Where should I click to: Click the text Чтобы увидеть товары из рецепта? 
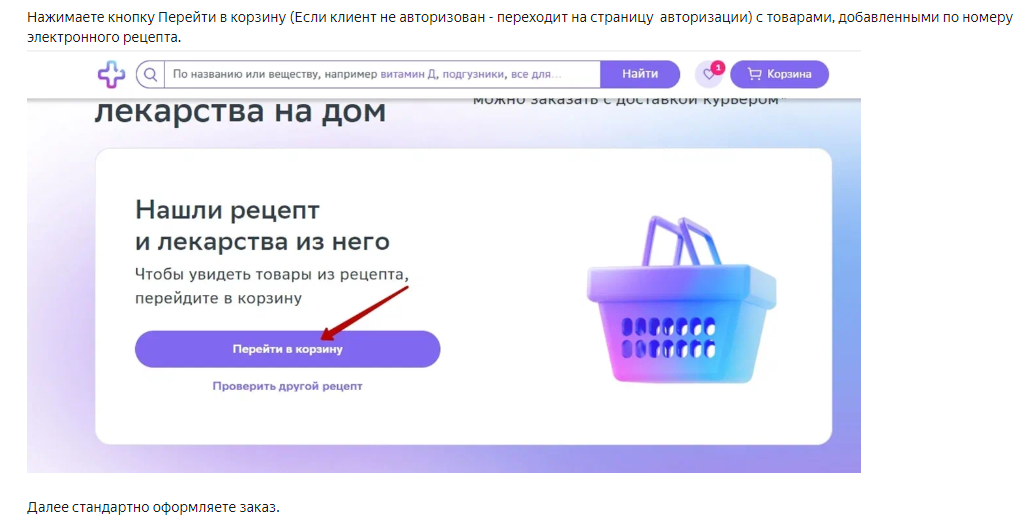(x=272, y=274)
